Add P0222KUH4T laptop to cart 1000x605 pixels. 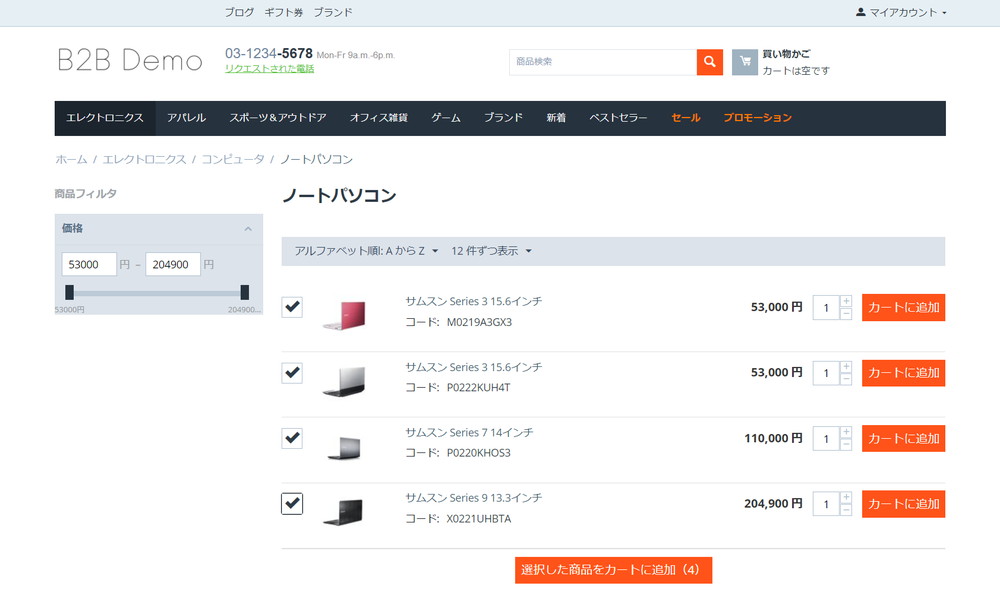coord(903,373)
